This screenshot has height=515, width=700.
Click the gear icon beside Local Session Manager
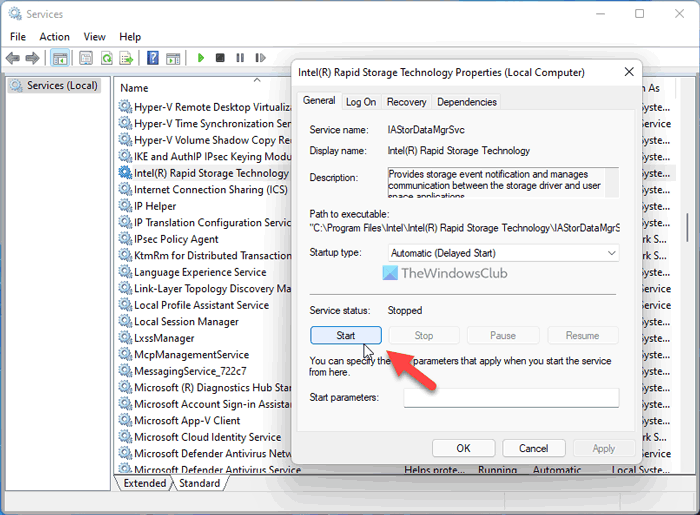point(125,321)
